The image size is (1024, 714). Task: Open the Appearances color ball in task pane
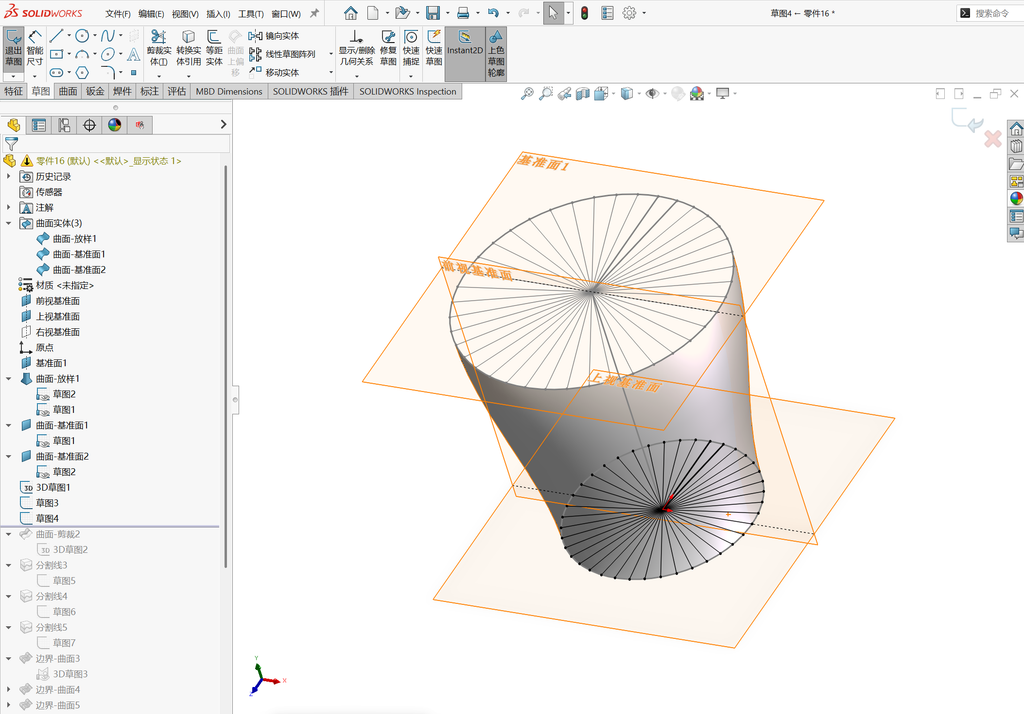coord(1016,198)
